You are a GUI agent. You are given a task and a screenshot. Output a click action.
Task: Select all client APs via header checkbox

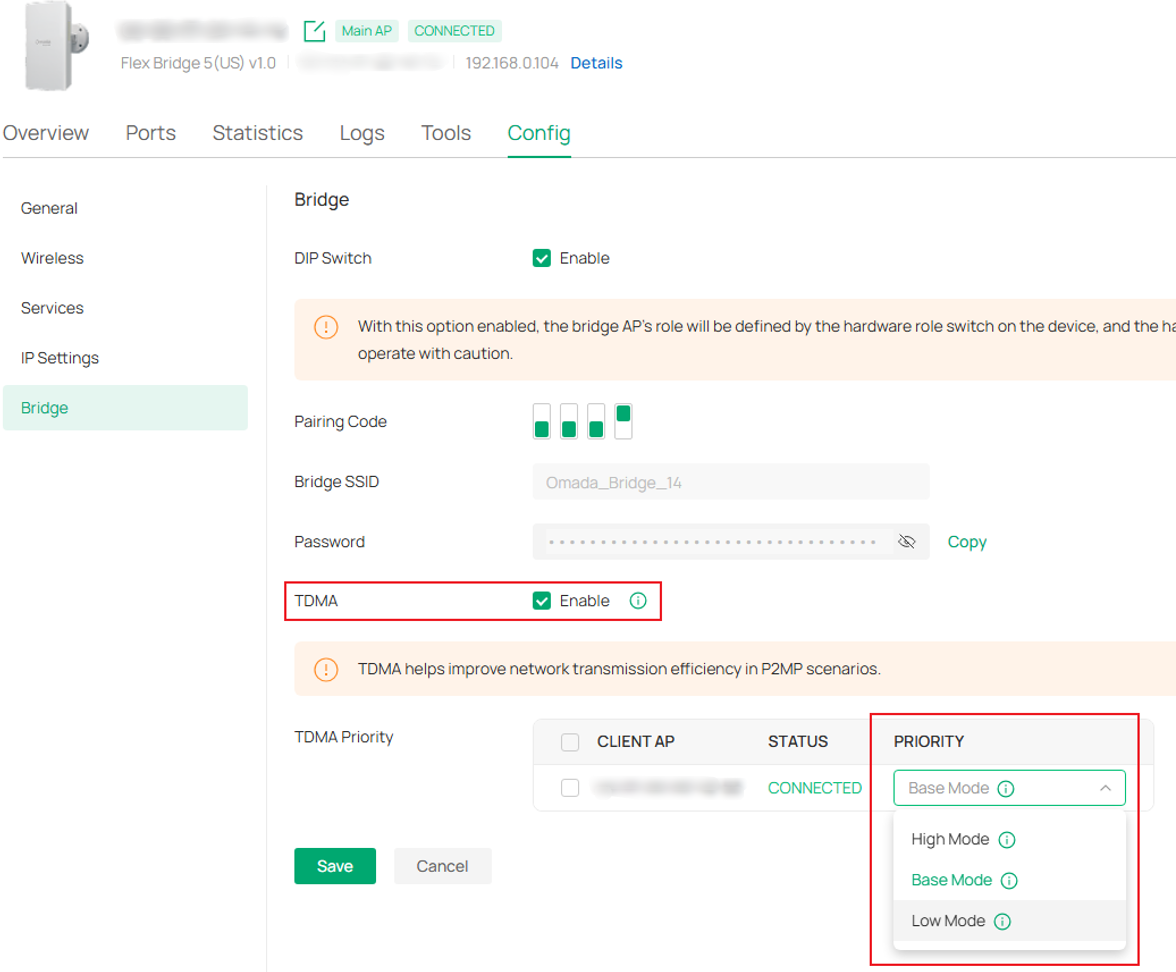click(570, 742)
